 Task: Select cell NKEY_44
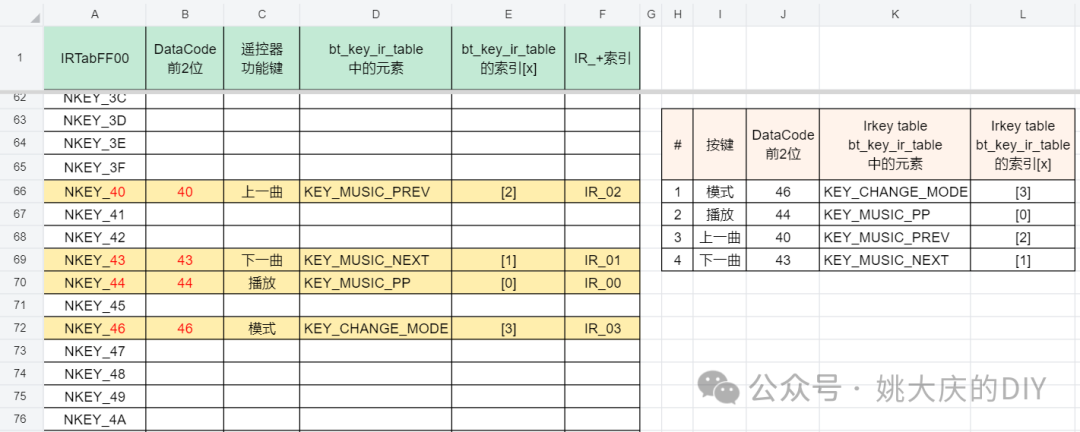click(94, 283)
